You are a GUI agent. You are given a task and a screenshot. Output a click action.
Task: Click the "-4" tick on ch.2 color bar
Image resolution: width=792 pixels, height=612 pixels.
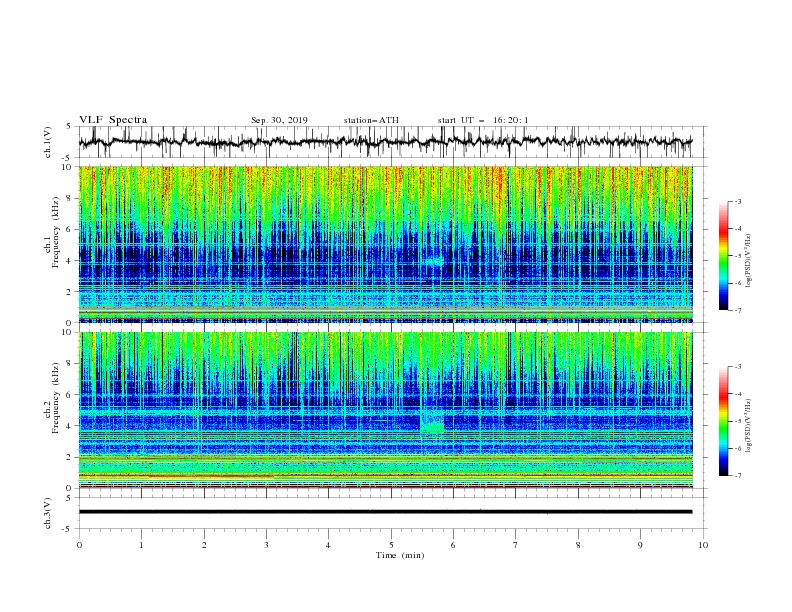click(x=737, y=394)
